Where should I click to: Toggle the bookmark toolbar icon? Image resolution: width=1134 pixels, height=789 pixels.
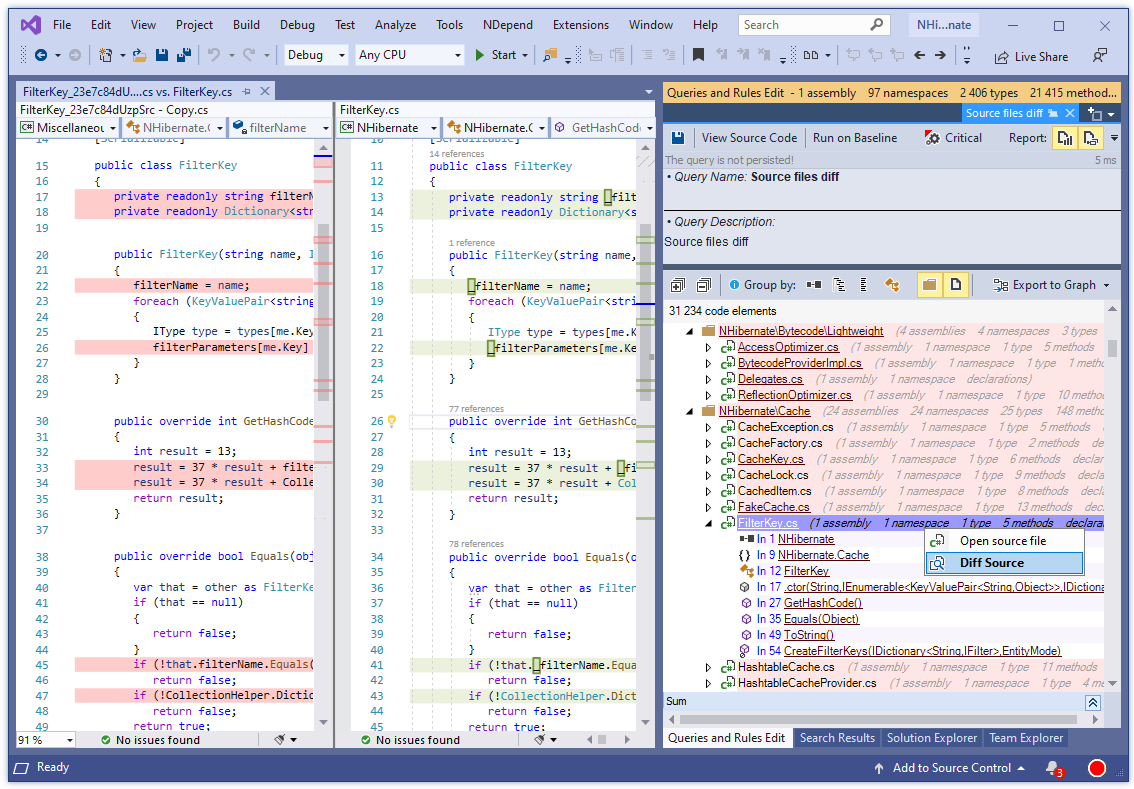coord(698,55)
